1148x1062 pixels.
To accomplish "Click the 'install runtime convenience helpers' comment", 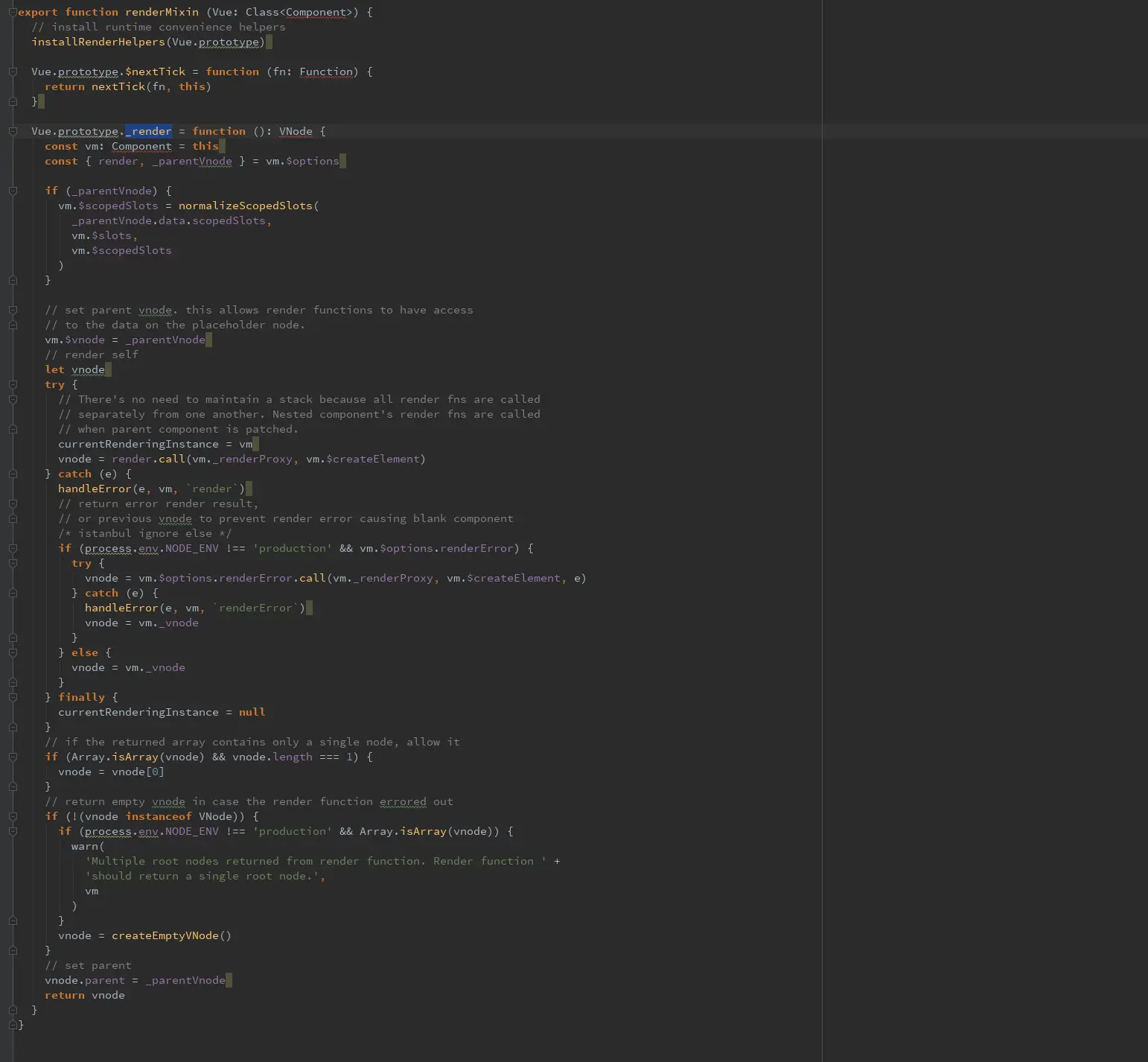I will 159,27.
